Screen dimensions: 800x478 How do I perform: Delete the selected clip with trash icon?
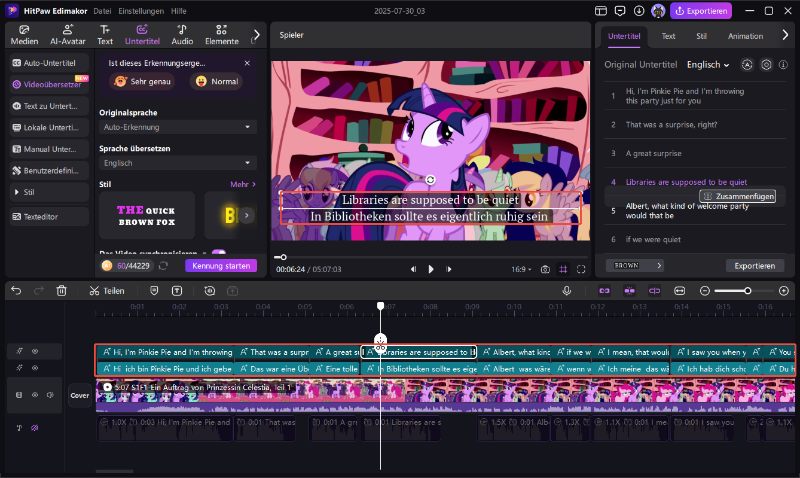tap(61, 291)
